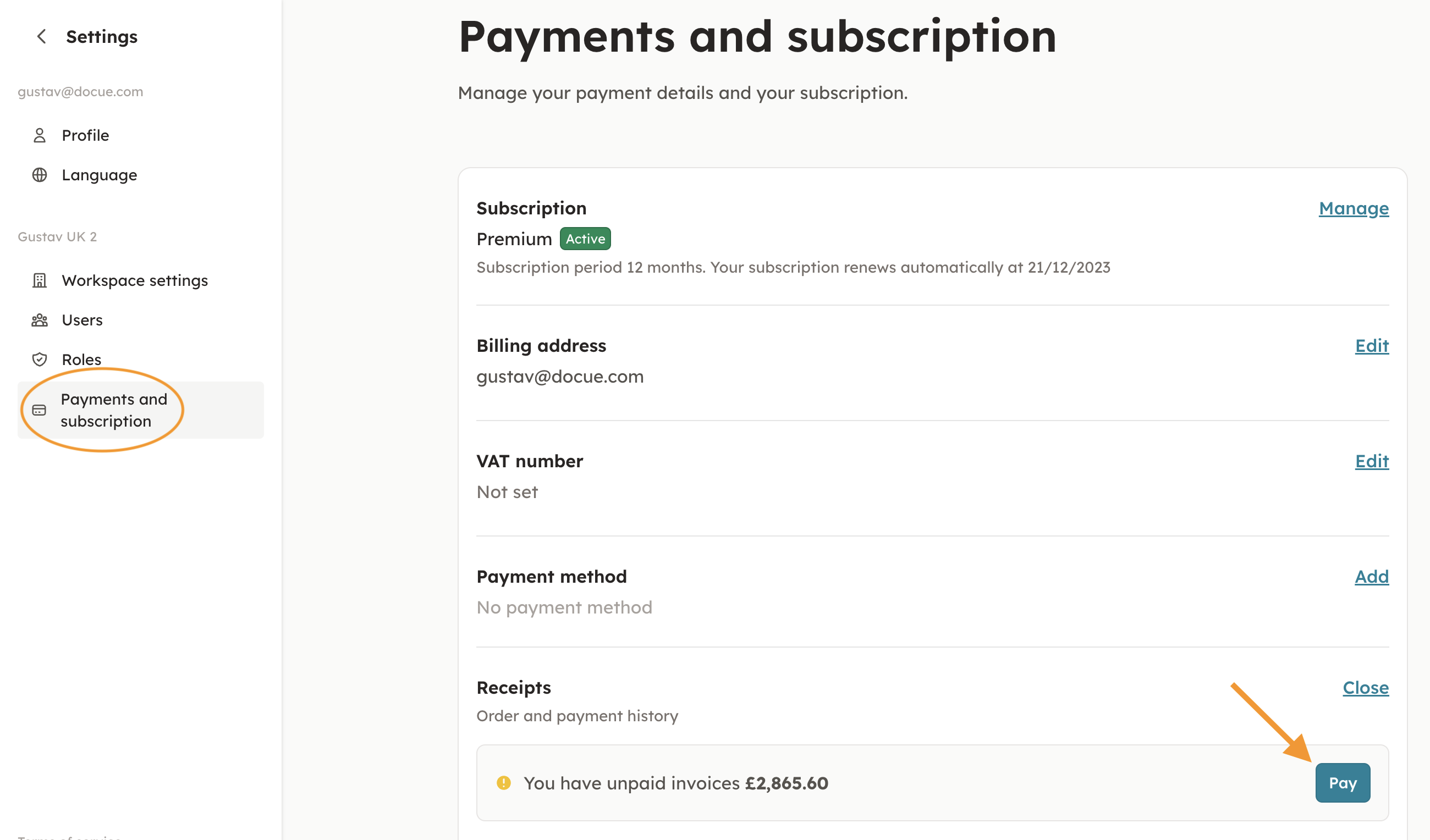Image resolution: width=1430 pixels, height=840 pixels.
Task: Open the Roles section
Action: coord(81,360)
